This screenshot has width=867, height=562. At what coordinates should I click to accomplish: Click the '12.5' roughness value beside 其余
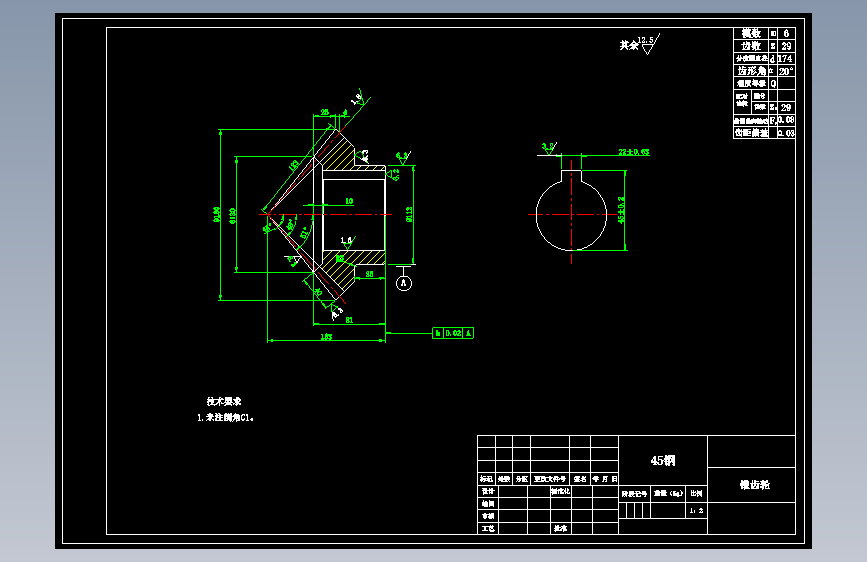[645, 40]
